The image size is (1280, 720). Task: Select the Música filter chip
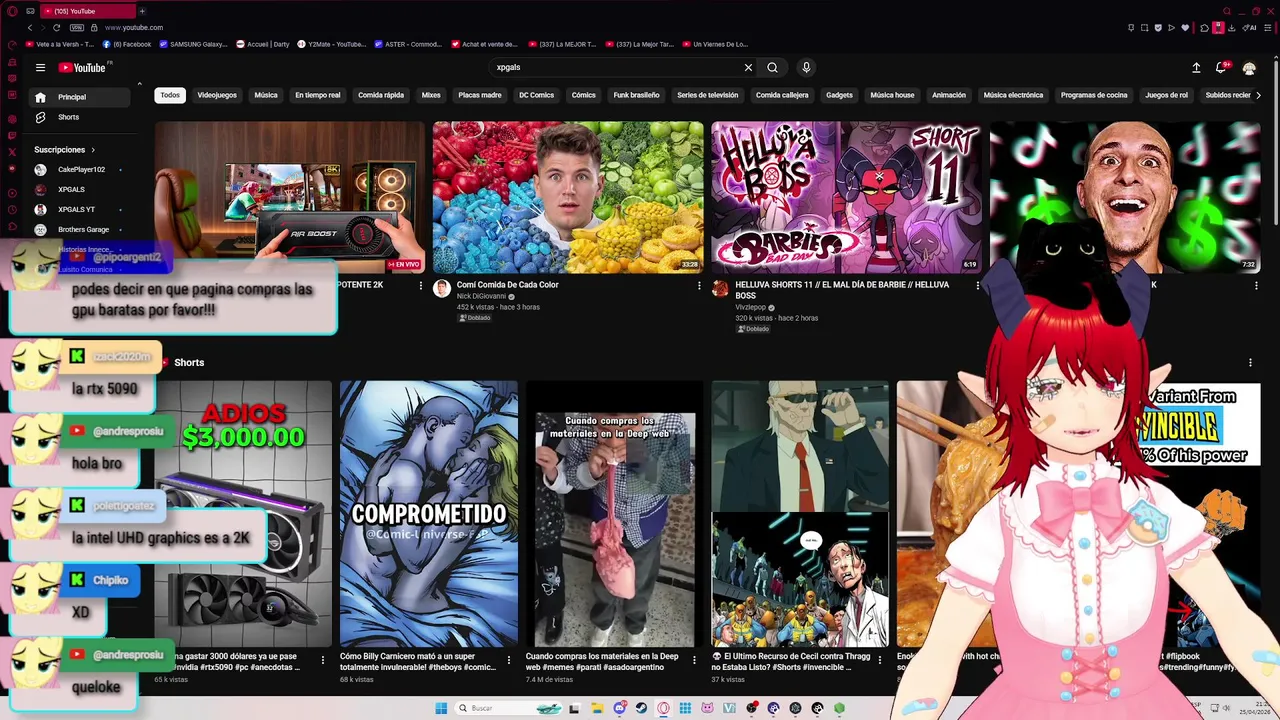coord(266,95)
